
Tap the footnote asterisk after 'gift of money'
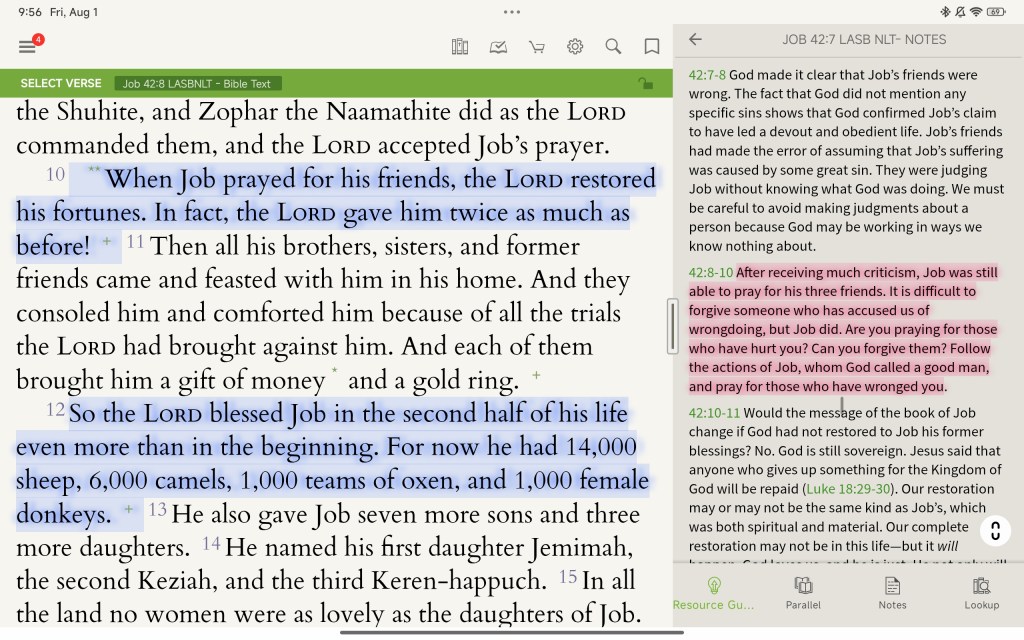click(334, 372)
